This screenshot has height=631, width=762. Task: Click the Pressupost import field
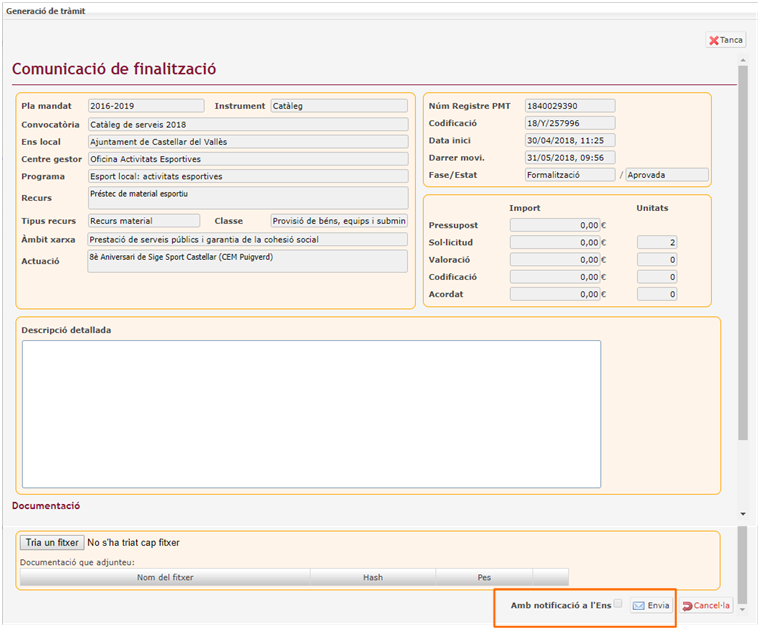pos(555,225)
